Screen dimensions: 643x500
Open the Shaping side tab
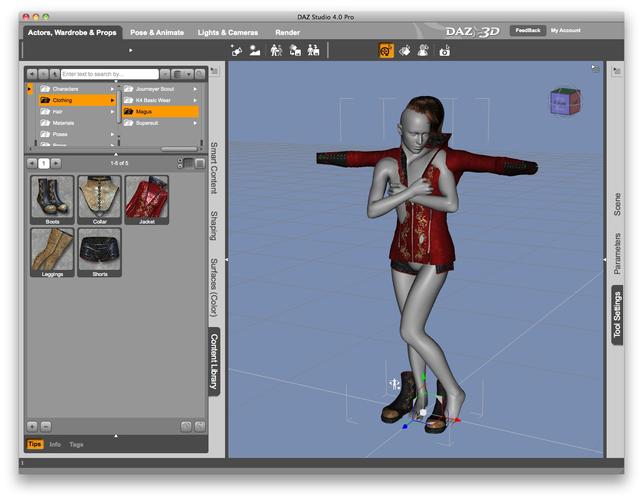214,226
